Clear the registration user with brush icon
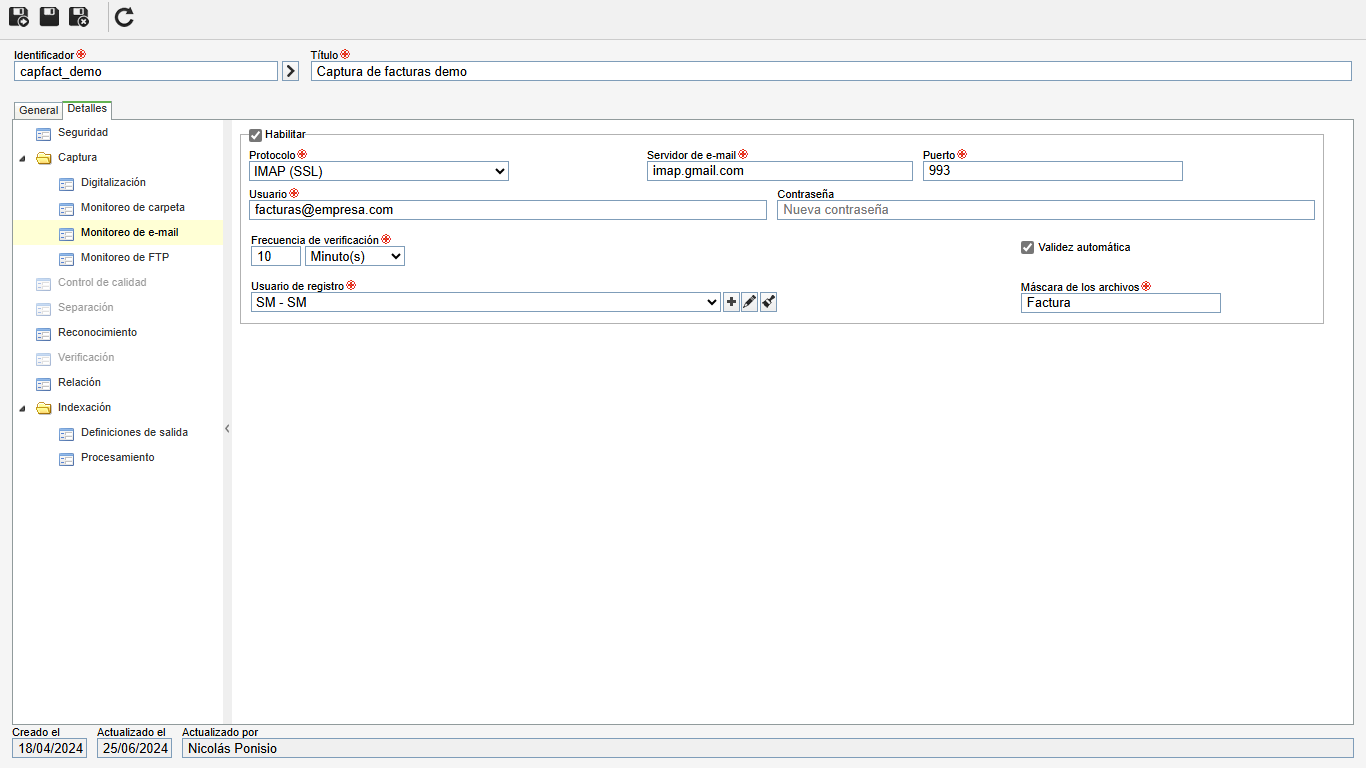The image size is (1366, 768). 768,302
